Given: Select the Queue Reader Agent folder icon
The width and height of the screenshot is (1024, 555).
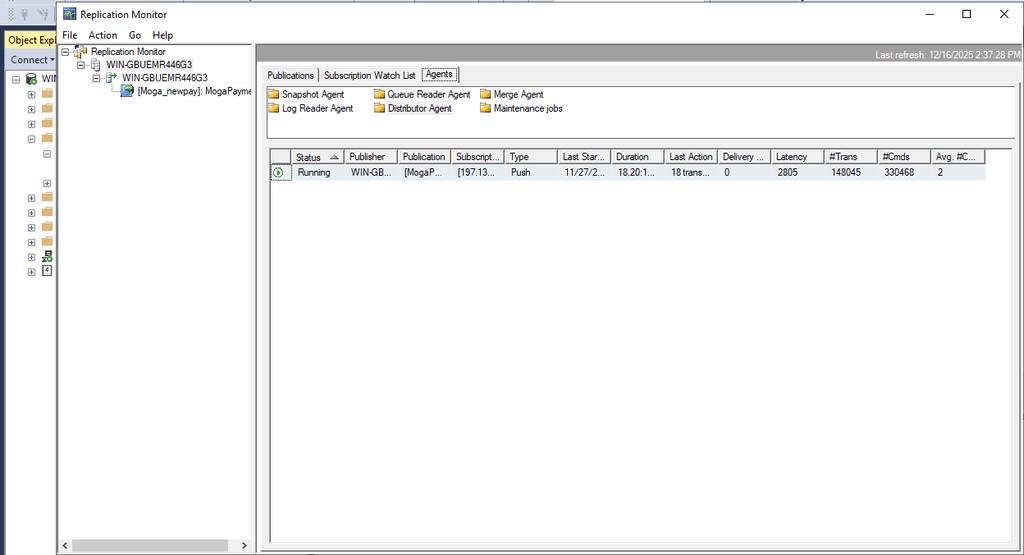Looking at the screenshot, I should tap(379, 95).
